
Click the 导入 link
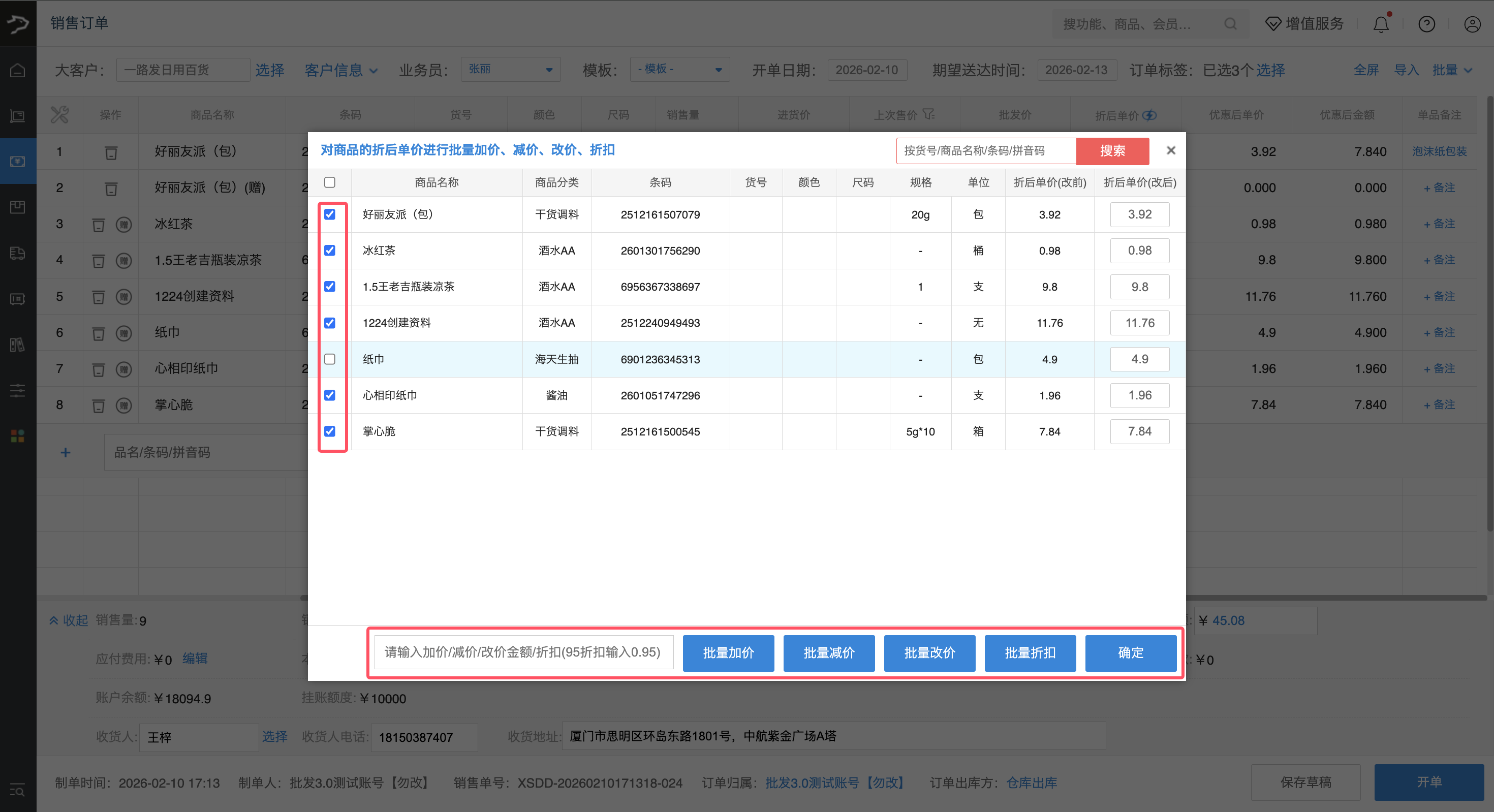(1406, 70)
